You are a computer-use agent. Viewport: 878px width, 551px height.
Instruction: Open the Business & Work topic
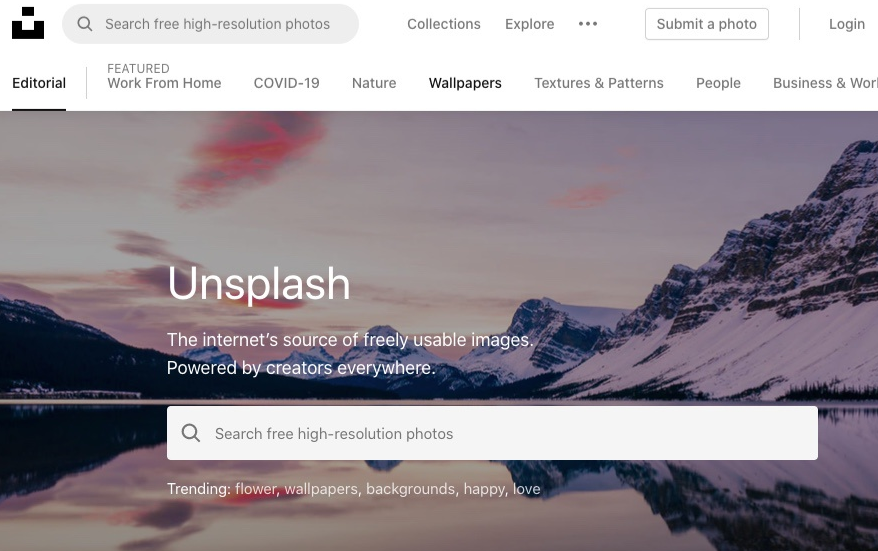tap(825, 83)
